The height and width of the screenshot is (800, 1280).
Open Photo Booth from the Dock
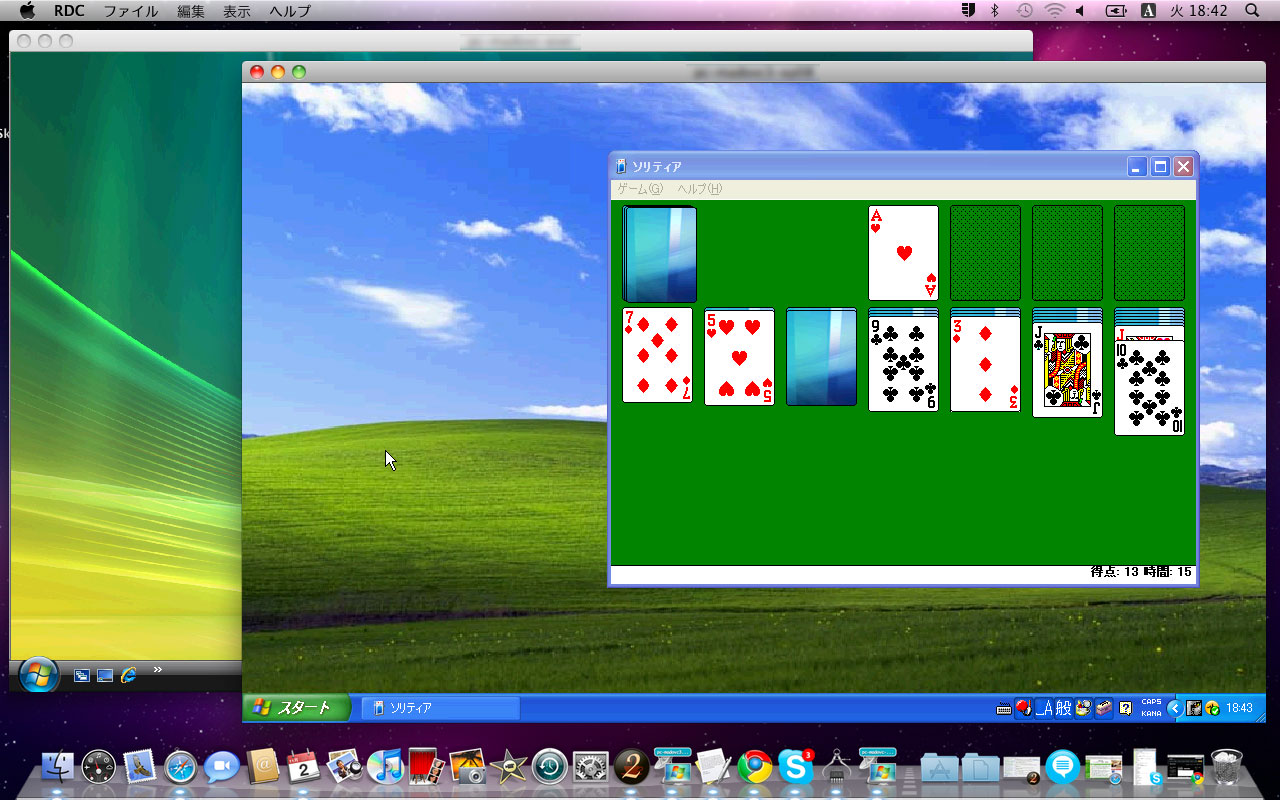coord(426,767)
